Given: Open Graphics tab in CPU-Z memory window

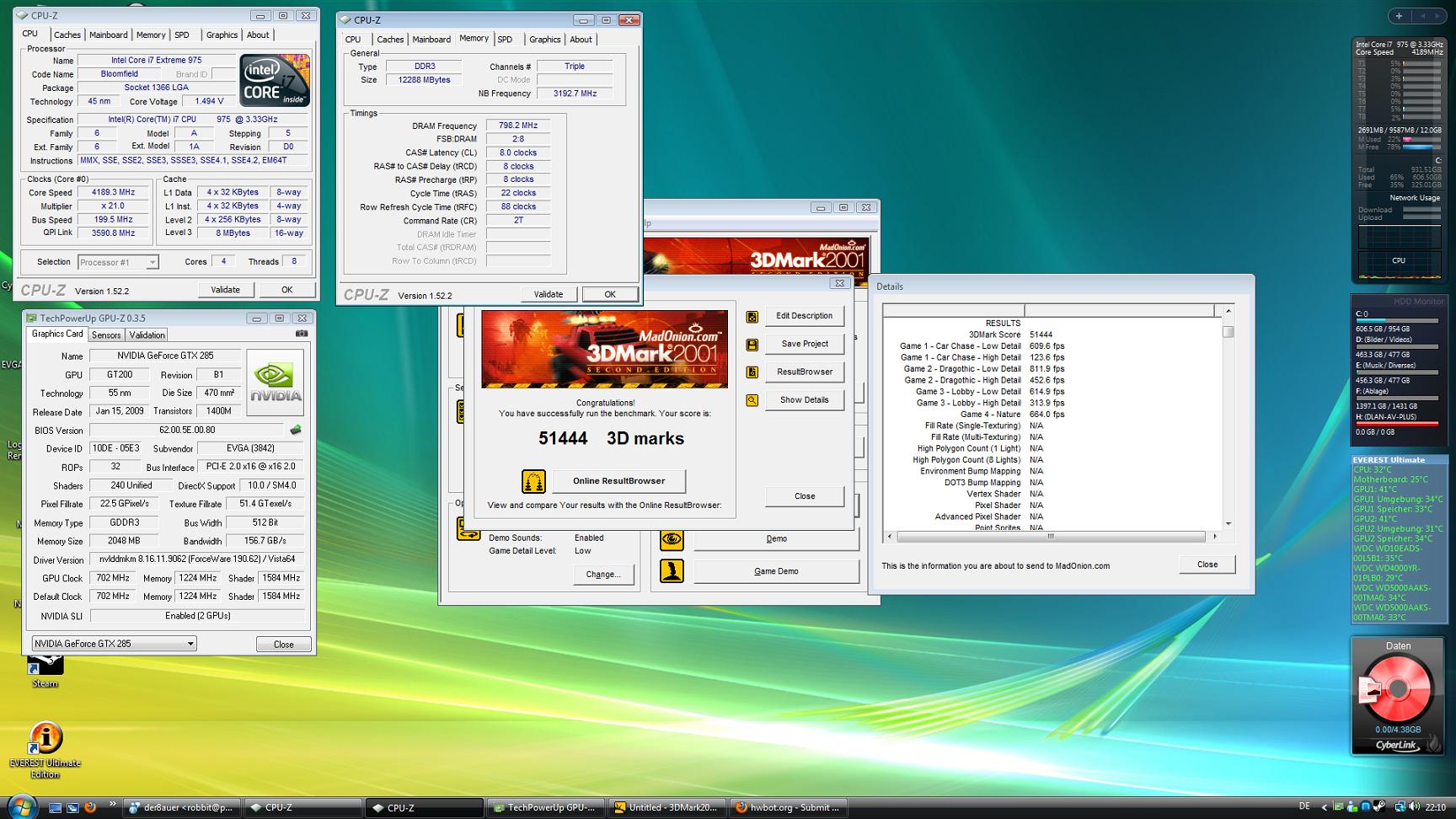Looking at the screenshot, I should 544,39.
